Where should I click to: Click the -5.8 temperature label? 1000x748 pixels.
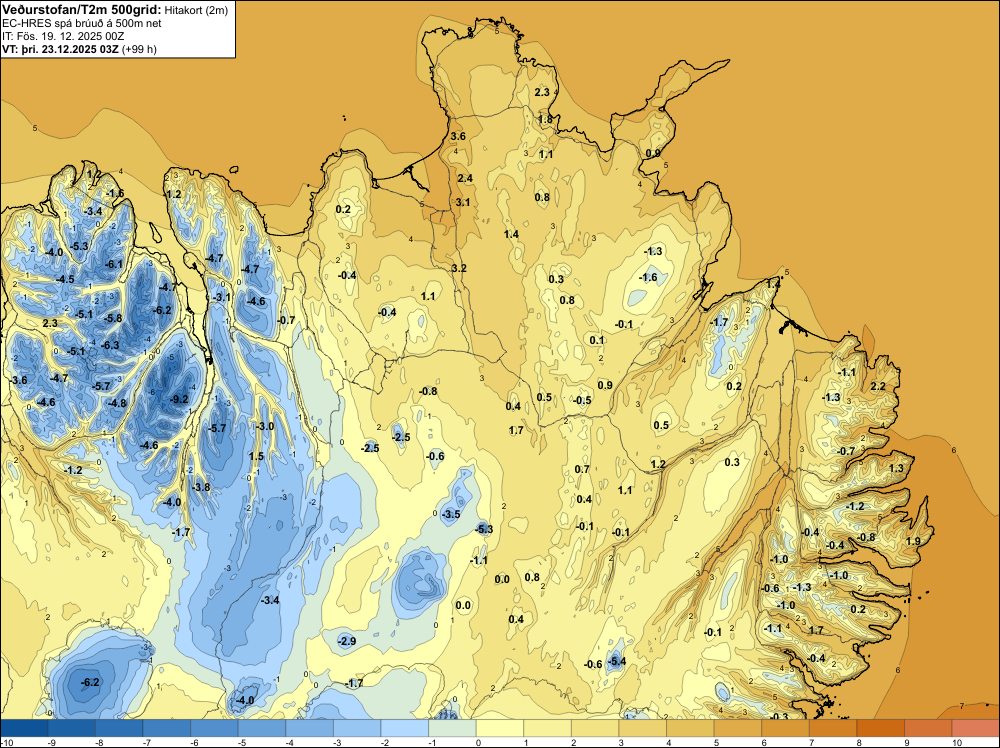coord(113,318)
